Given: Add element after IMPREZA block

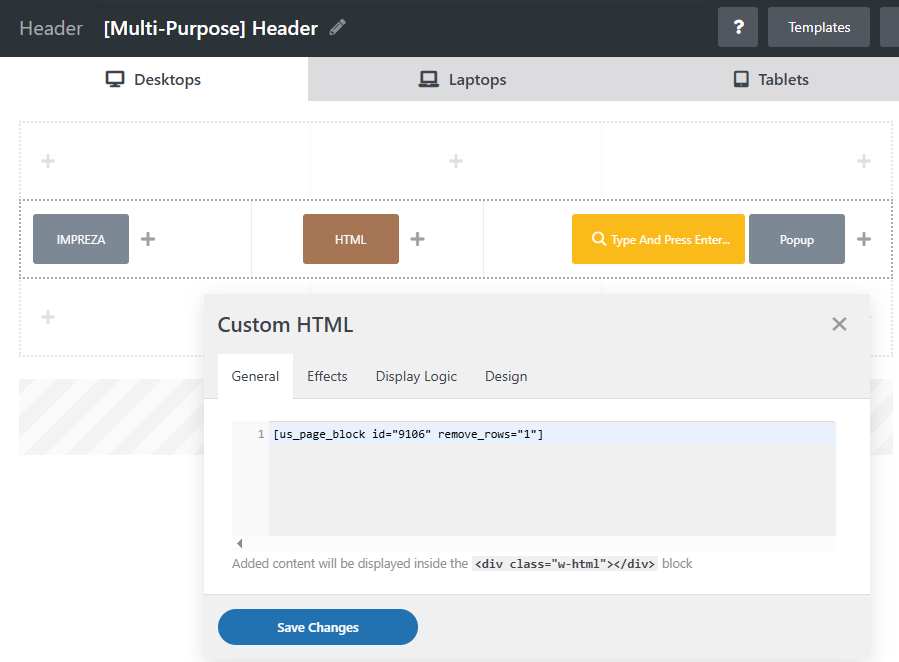Looking at the screenshot, I should (148, 239).
